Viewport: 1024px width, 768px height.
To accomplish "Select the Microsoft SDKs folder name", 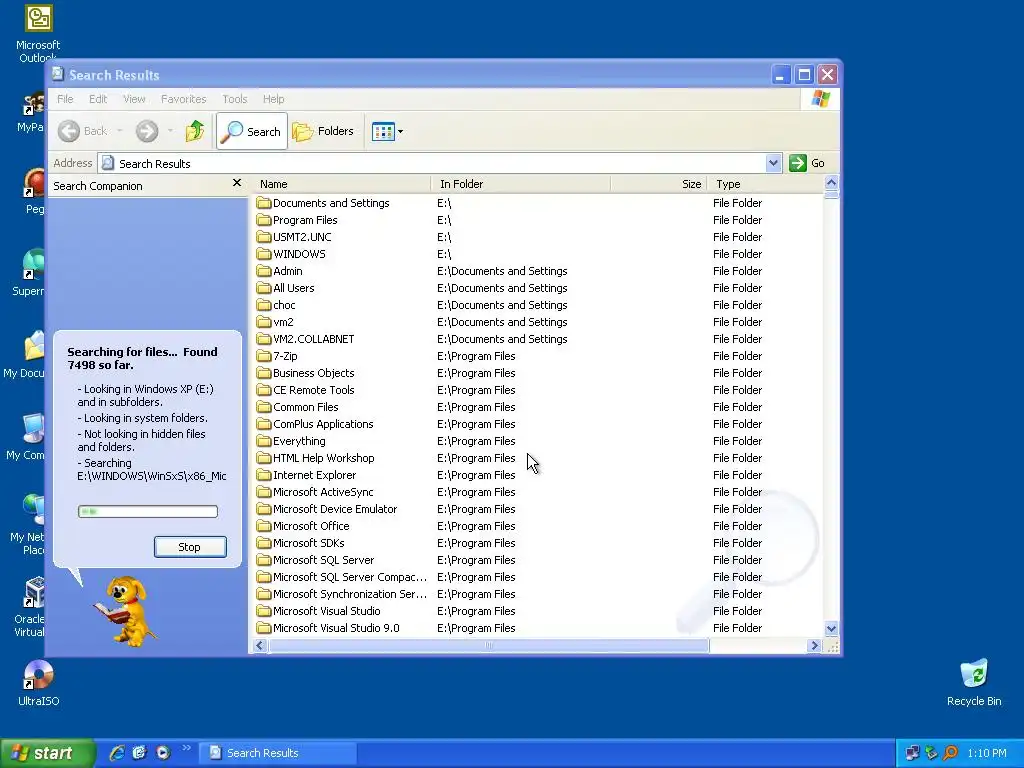I will pos(308,543).
